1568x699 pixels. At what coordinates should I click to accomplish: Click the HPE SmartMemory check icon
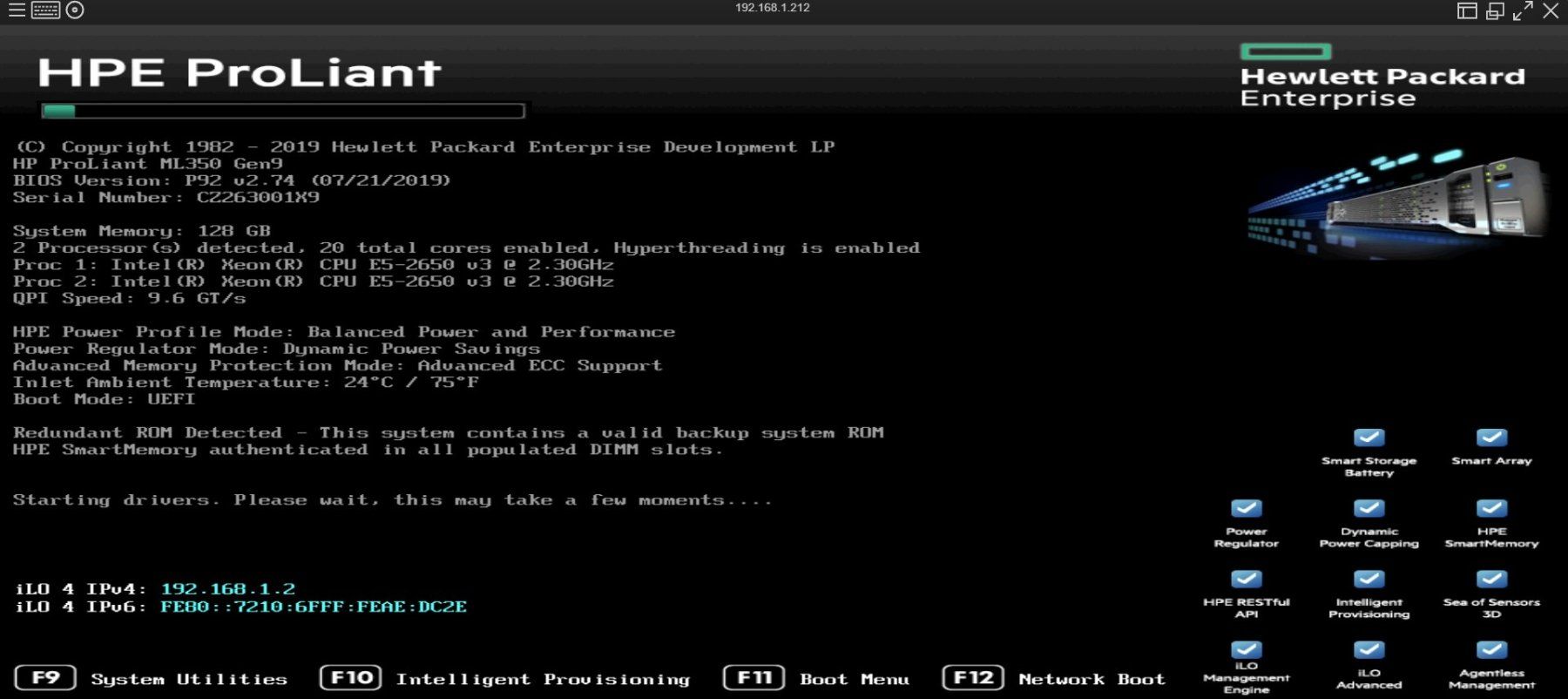[x=1491, y=508]
